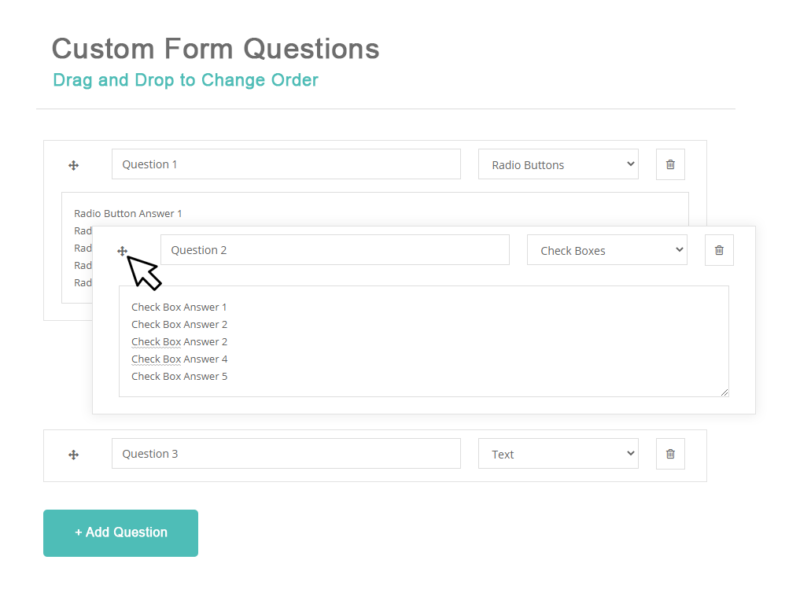The width and height of the screenshot is (800, 593).
Task: Click the drag handle beside Question 3
Action: tap(73, 454)
